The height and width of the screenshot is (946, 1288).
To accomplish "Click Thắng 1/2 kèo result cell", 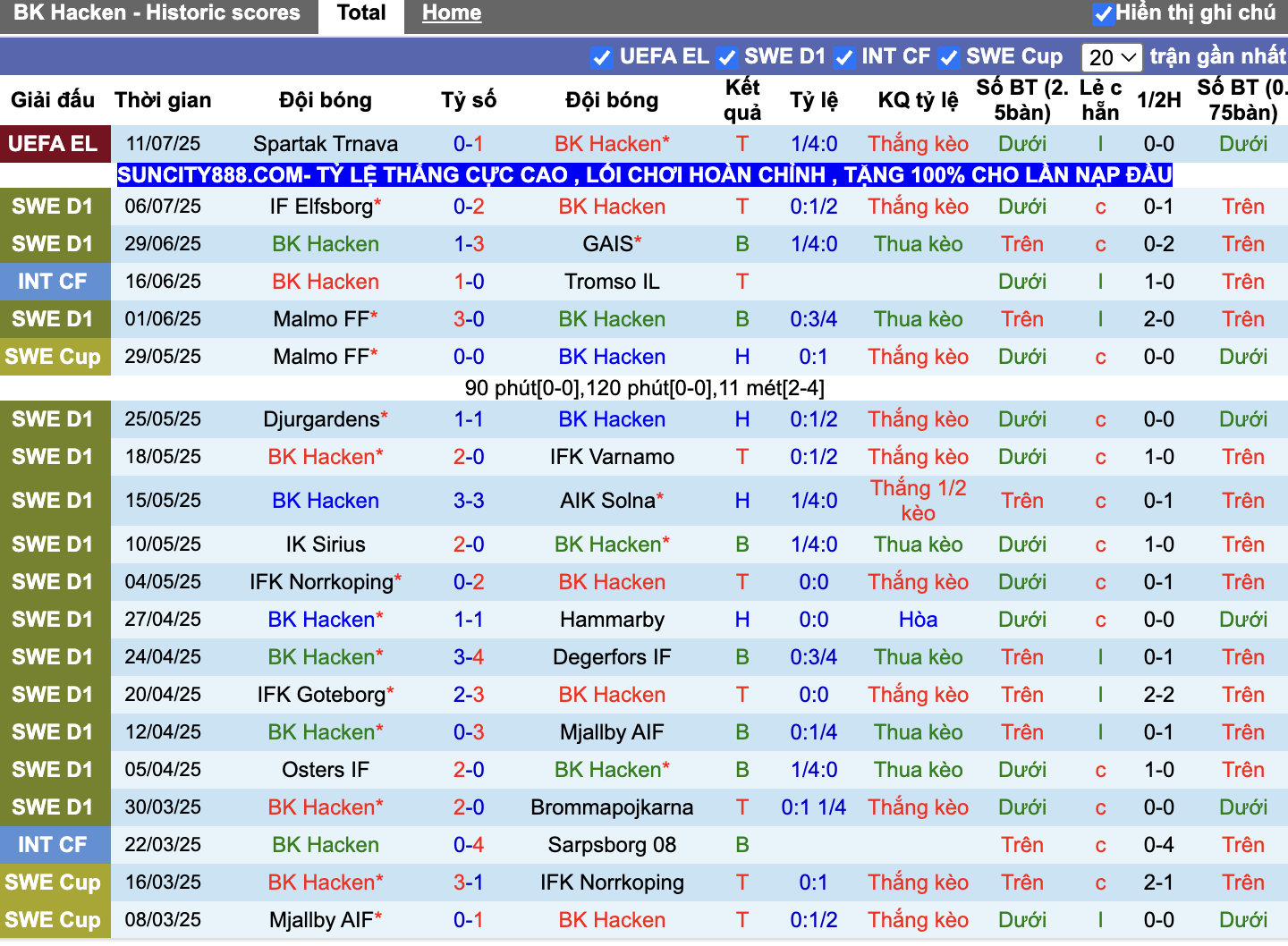I will (918, 501).
